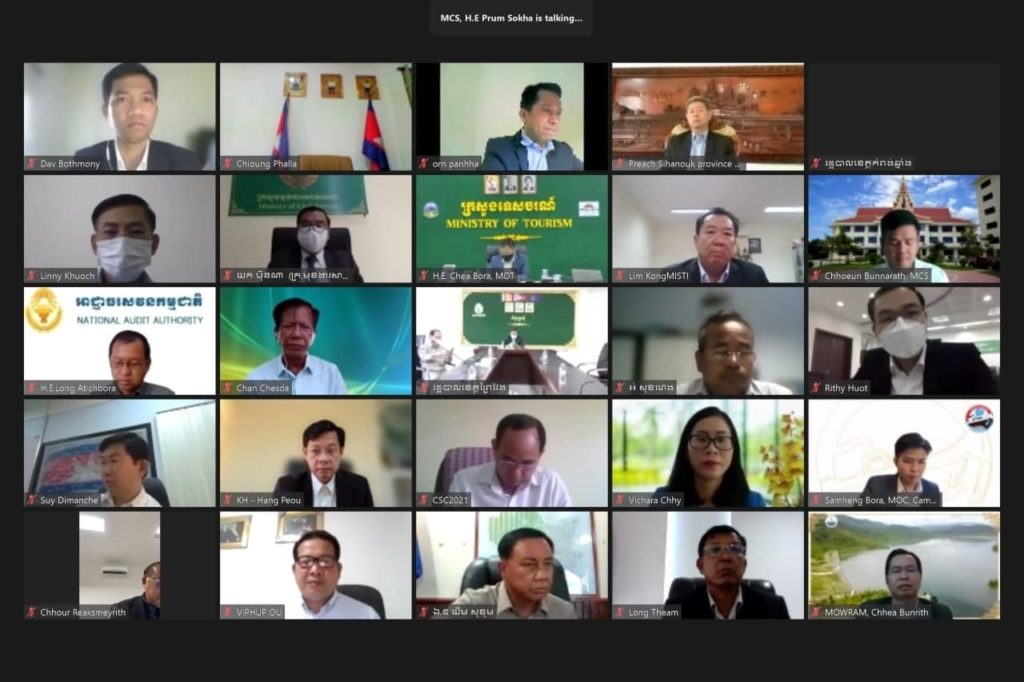Click muted mic icon beside Lim KongMISTI

[x=619, y=276]
